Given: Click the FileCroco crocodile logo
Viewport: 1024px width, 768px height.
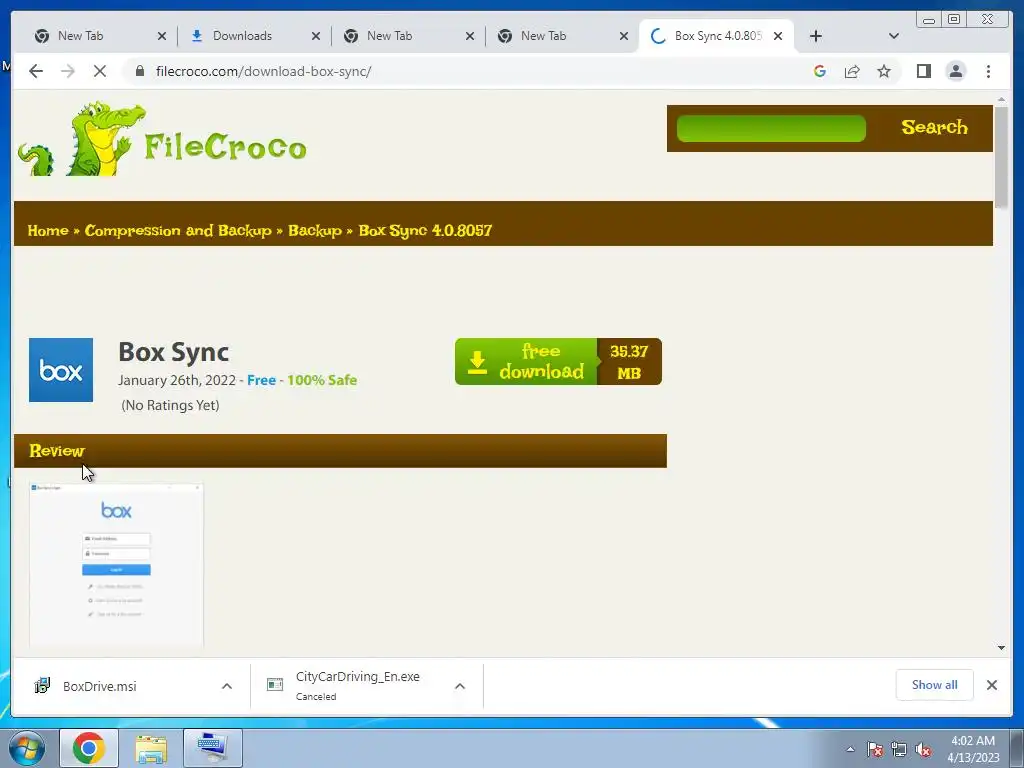Looking at the screenshot, I should pyautogui.click(x=162, y=139).
